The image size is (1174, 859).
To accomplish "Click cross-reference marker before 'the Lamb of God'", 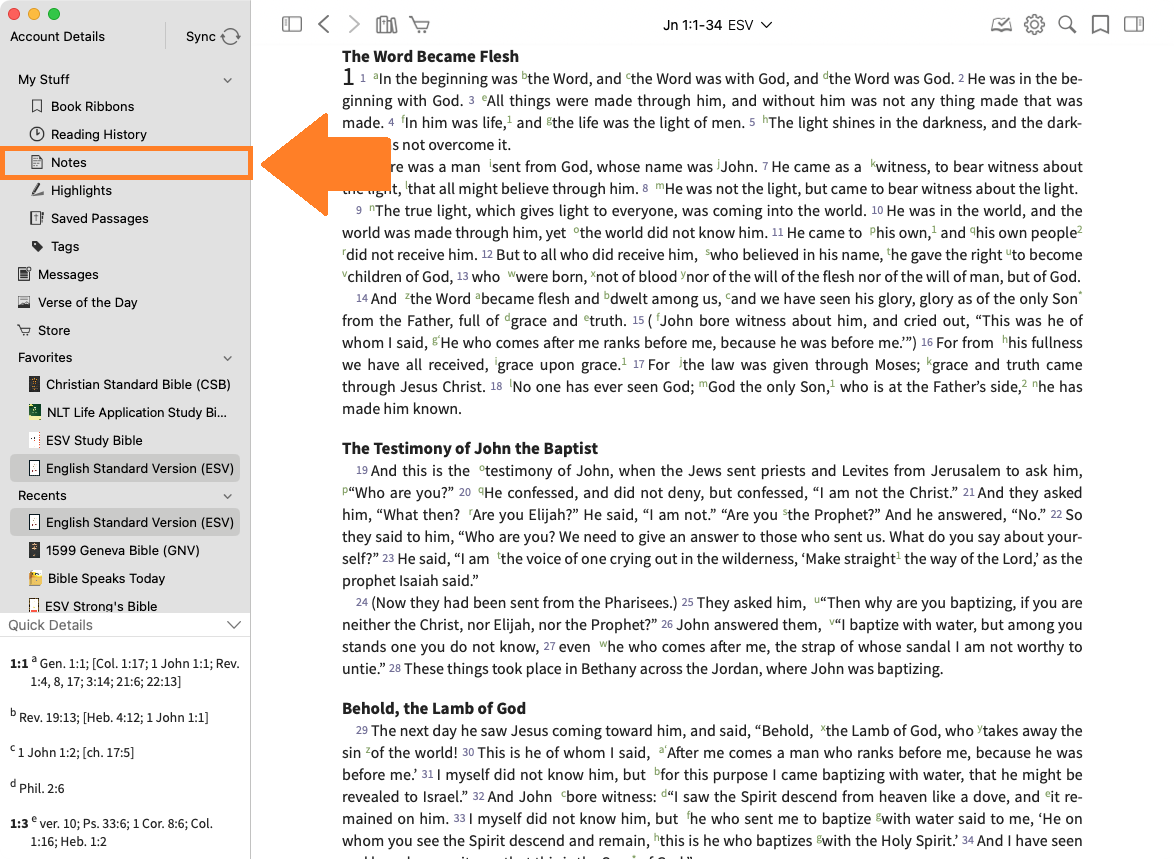I will [823, 728].
